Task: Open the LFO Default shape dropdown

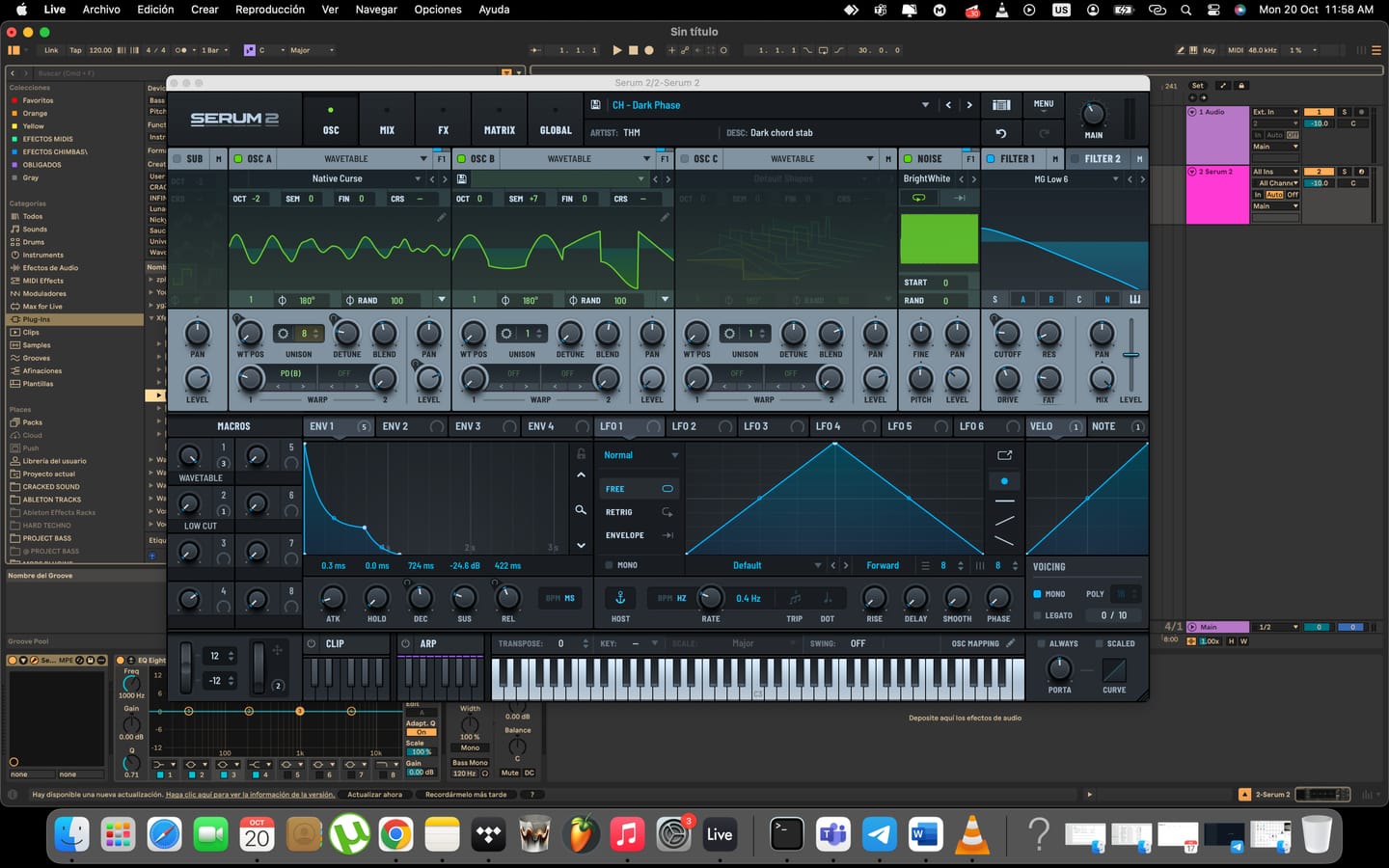Action: pyautogui.click(x=817, y=565)
